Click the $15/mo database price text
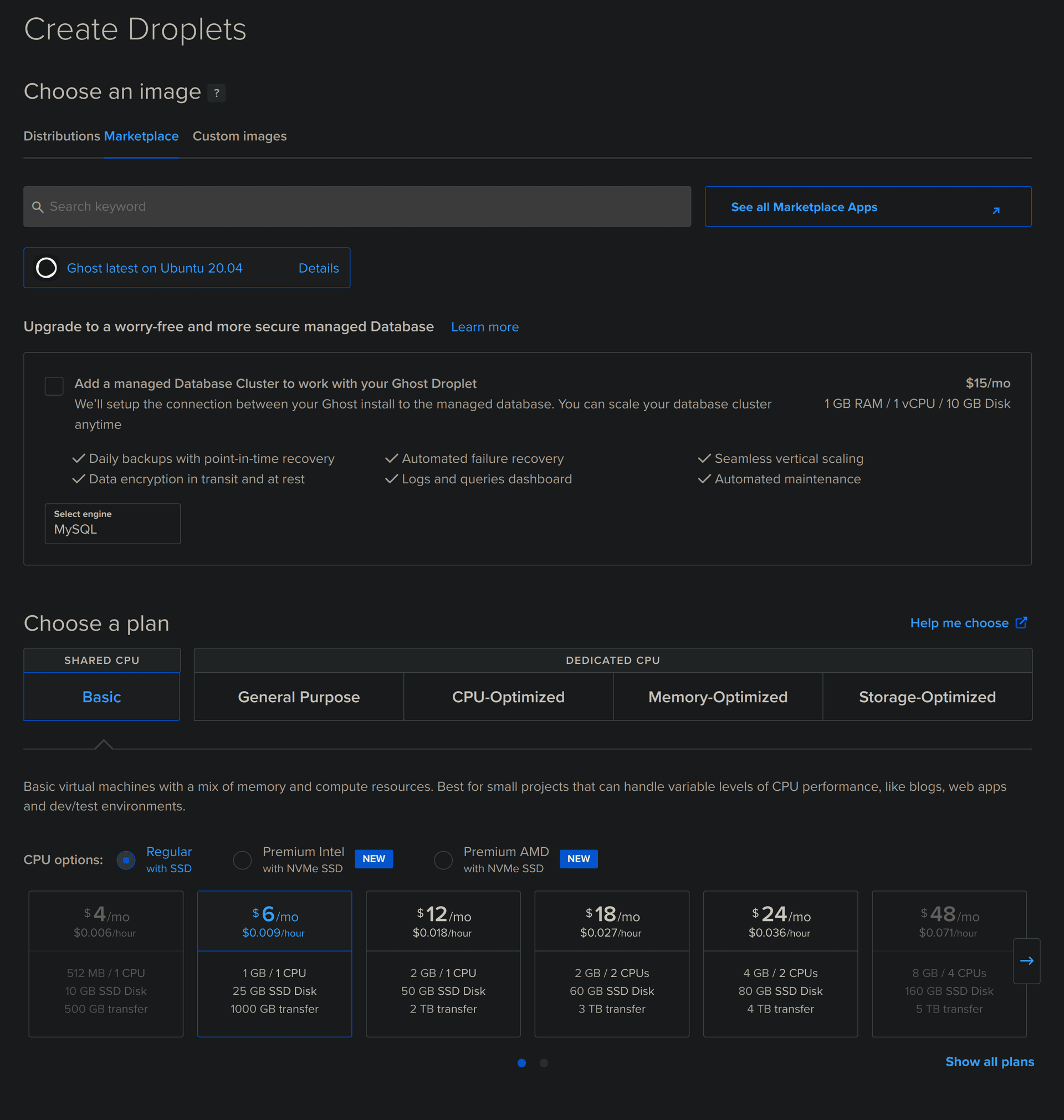1064x1120 pixels. pos(988,383)
